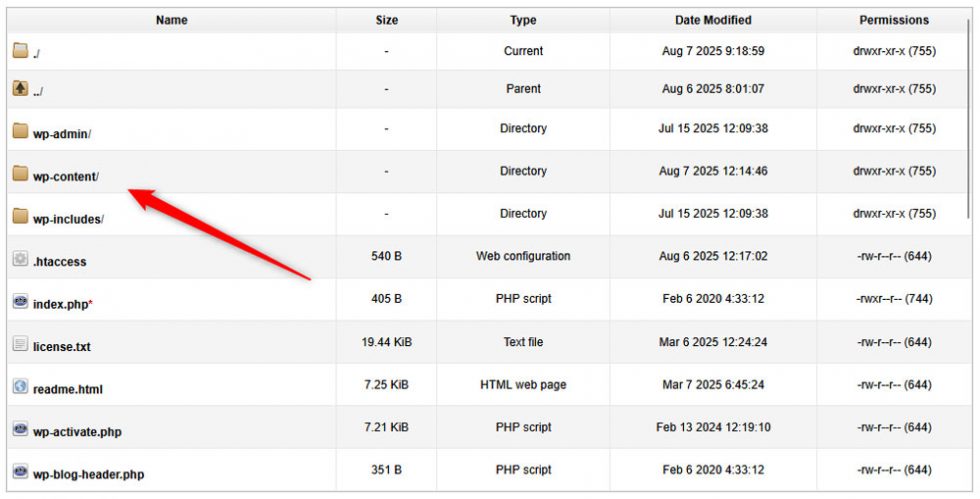
Task: Open the wp-admin/ directory link
Action: (x=62, y=134)
